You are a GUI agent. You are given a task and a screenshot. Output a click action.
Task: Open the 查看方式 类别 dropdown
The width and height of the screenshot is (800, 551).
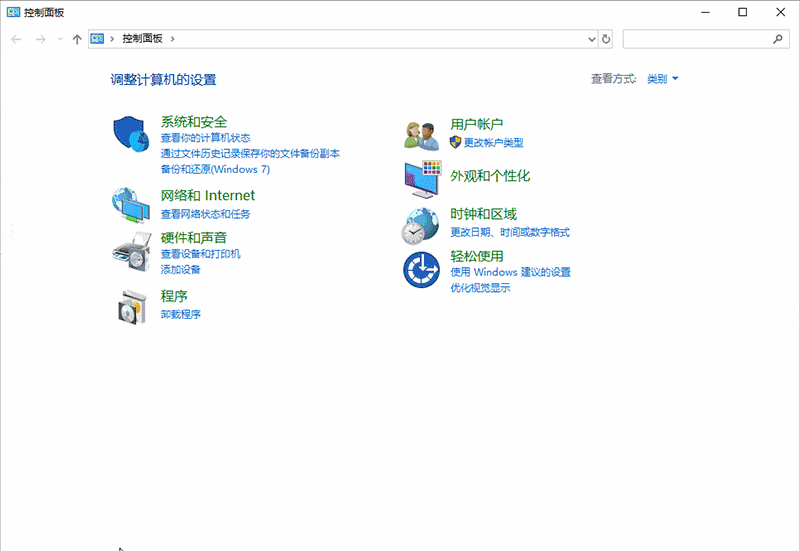[662, 79]
